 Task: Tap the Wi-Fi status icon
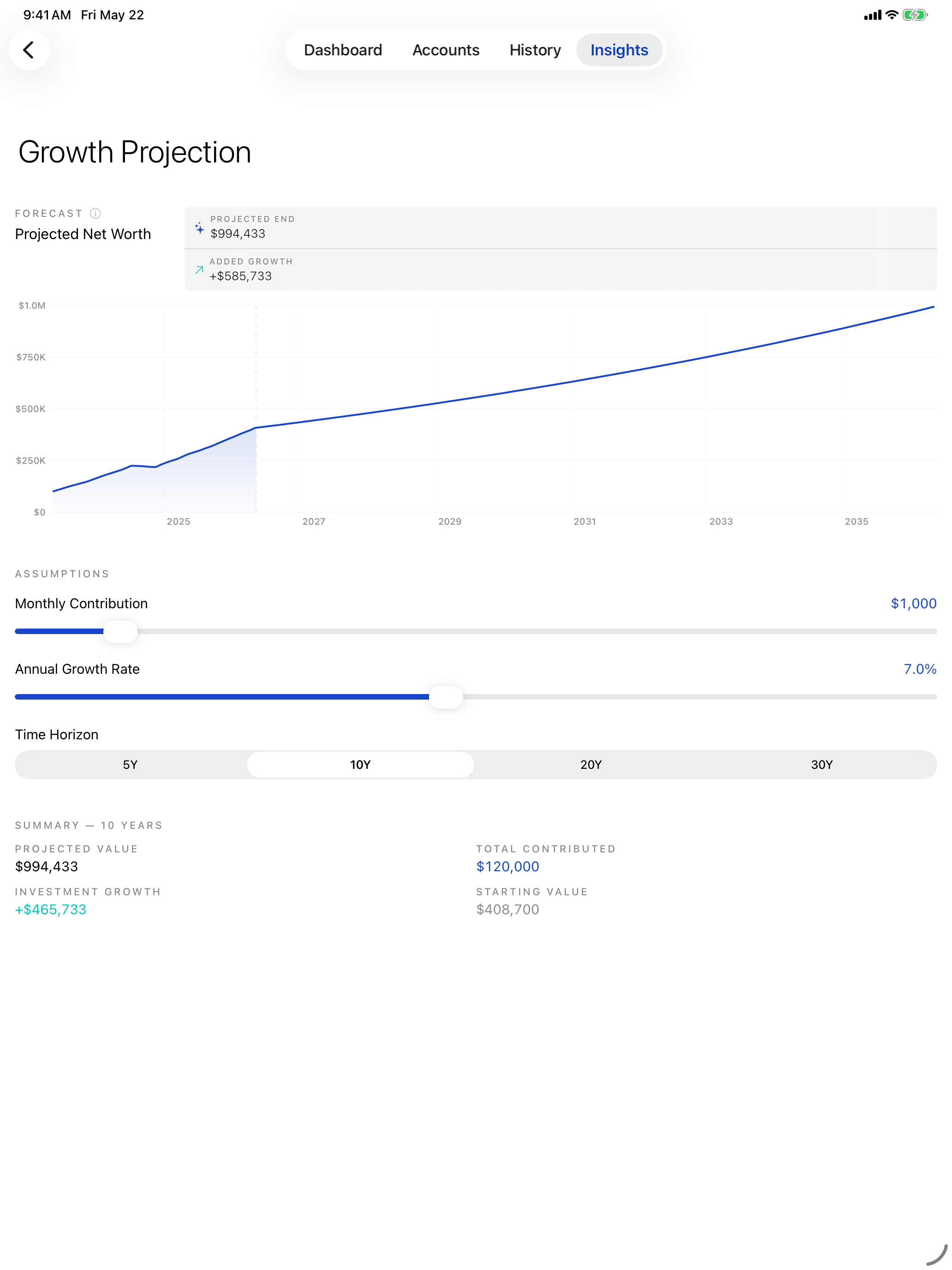[891, 15]
